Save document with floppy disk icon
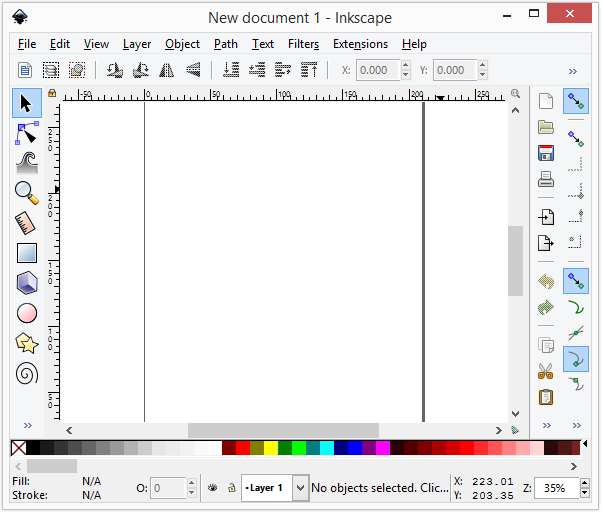This screenshot has height=512, width=604. 545,153
